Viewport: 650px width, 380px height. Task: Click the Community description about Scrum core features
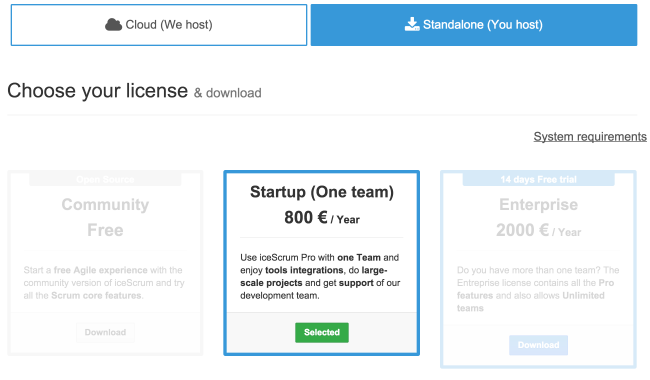click(x=104, y=283)
